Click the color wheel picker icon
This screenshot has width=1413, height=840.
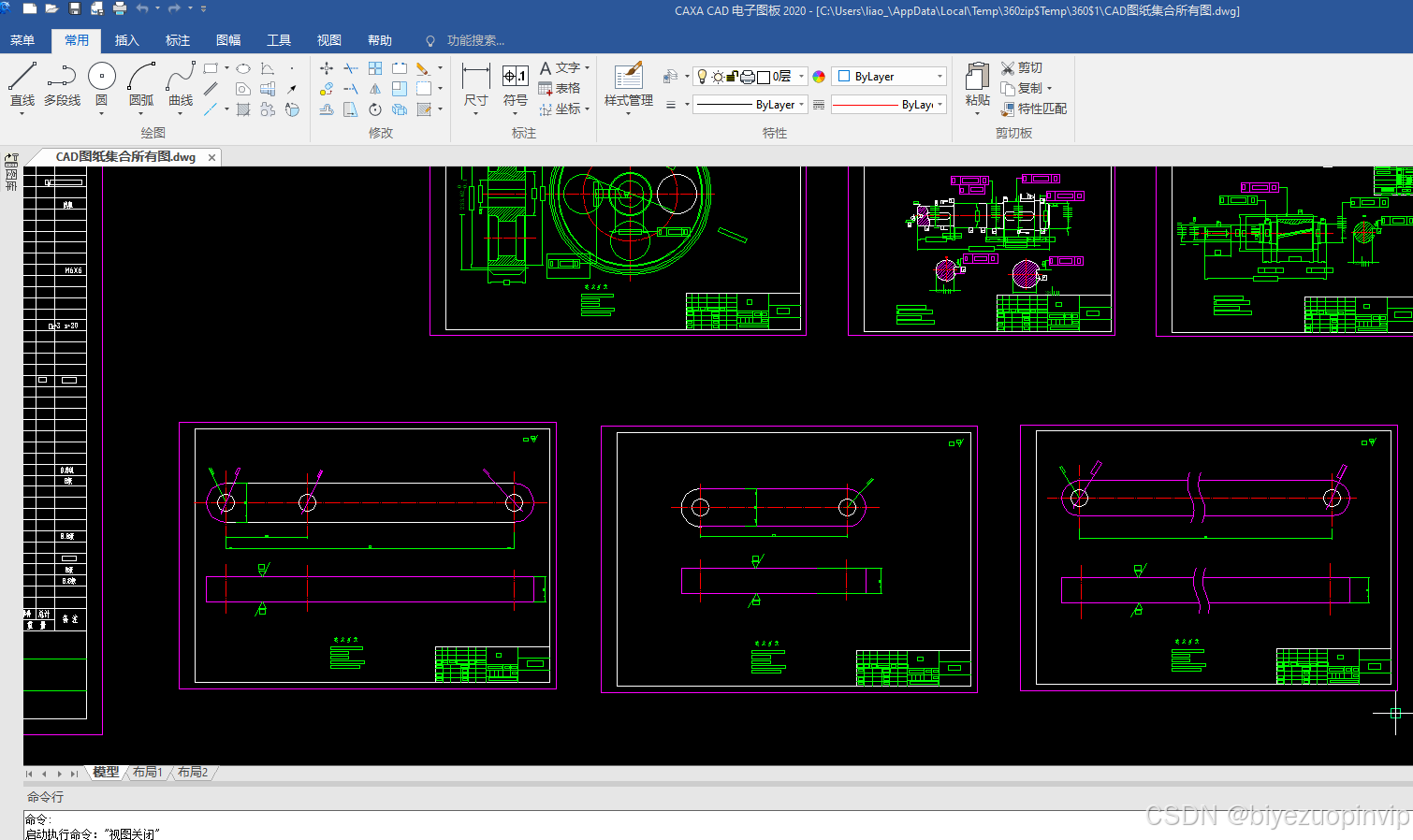(x=819, y=77)
